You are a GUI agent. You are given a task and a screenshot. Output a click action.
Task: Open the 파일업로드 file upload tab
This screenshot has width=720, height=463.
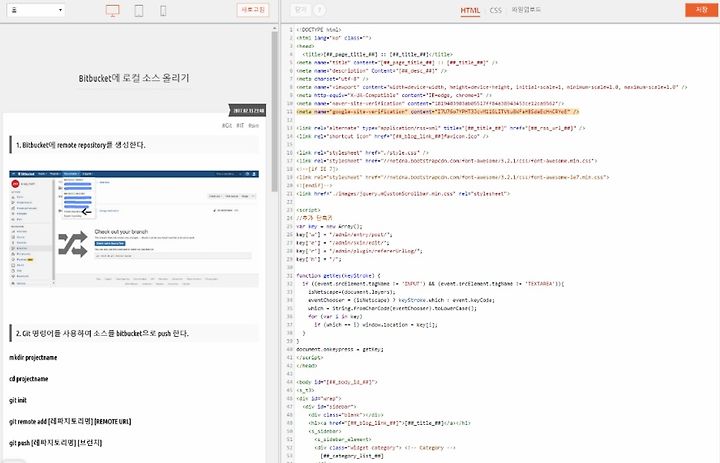point(526,10)
